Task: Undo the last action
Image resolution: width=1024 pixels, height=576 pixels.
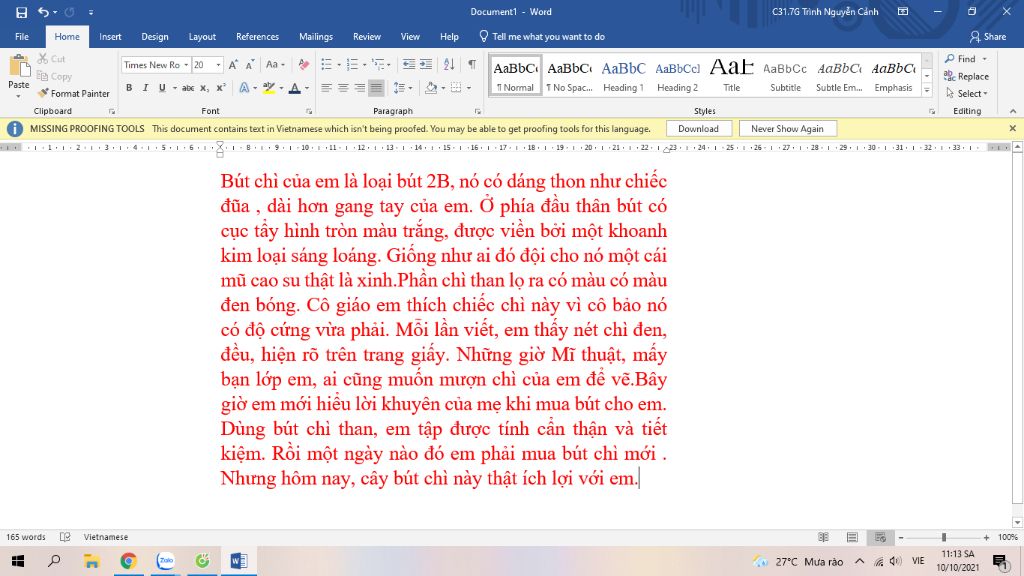Action: 43,12
